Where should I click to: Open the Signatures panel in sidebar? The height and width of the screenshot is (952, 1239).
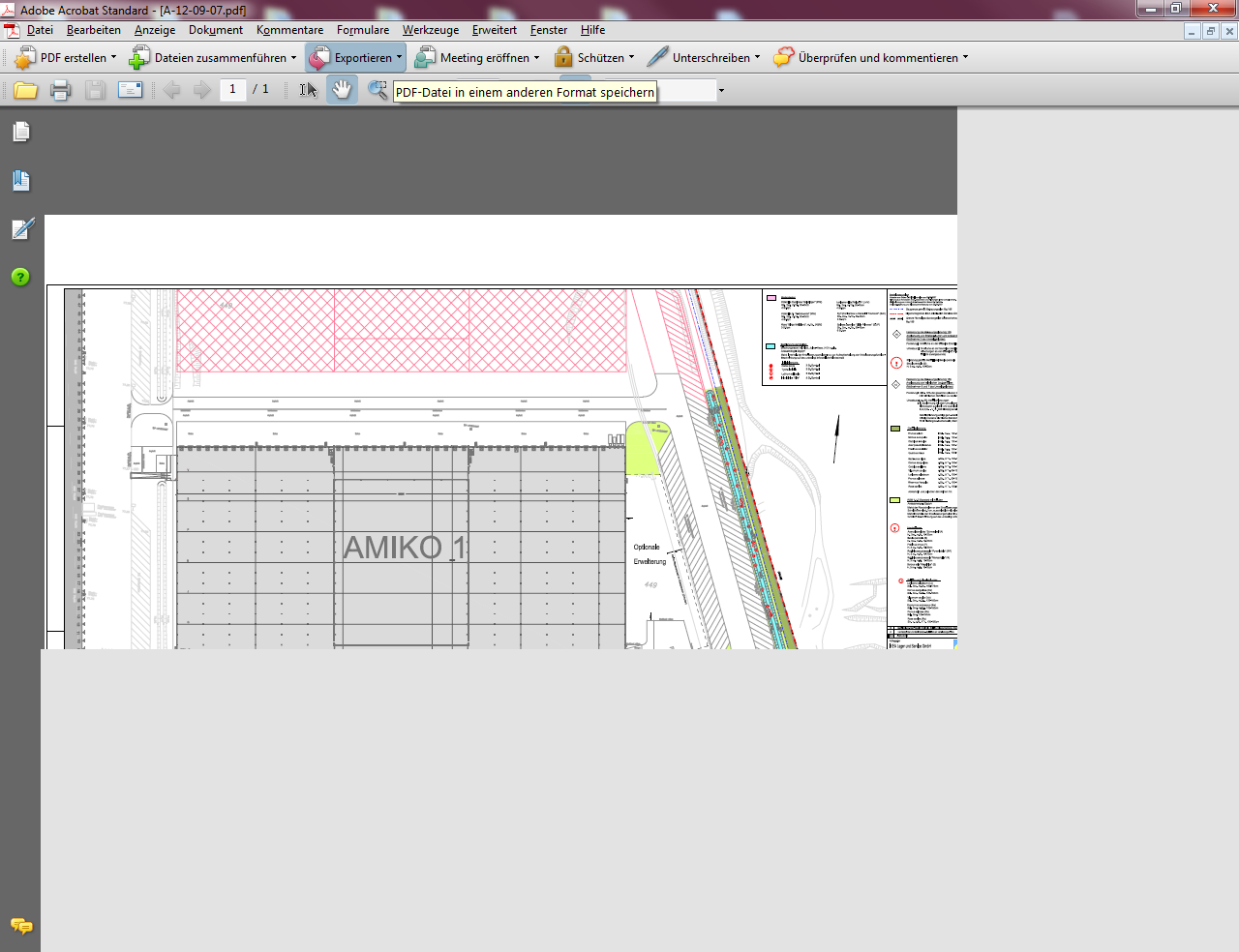pyautogui.click(x=21, y=229)
